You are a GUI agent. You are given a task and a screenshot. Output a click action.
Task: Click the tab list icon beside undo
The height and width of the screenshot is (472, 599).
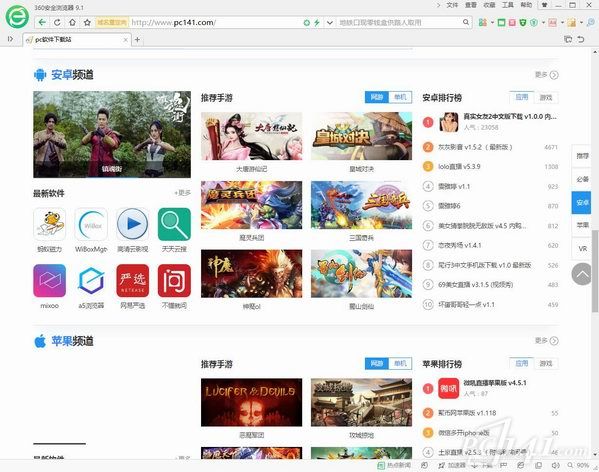[568, 39]
